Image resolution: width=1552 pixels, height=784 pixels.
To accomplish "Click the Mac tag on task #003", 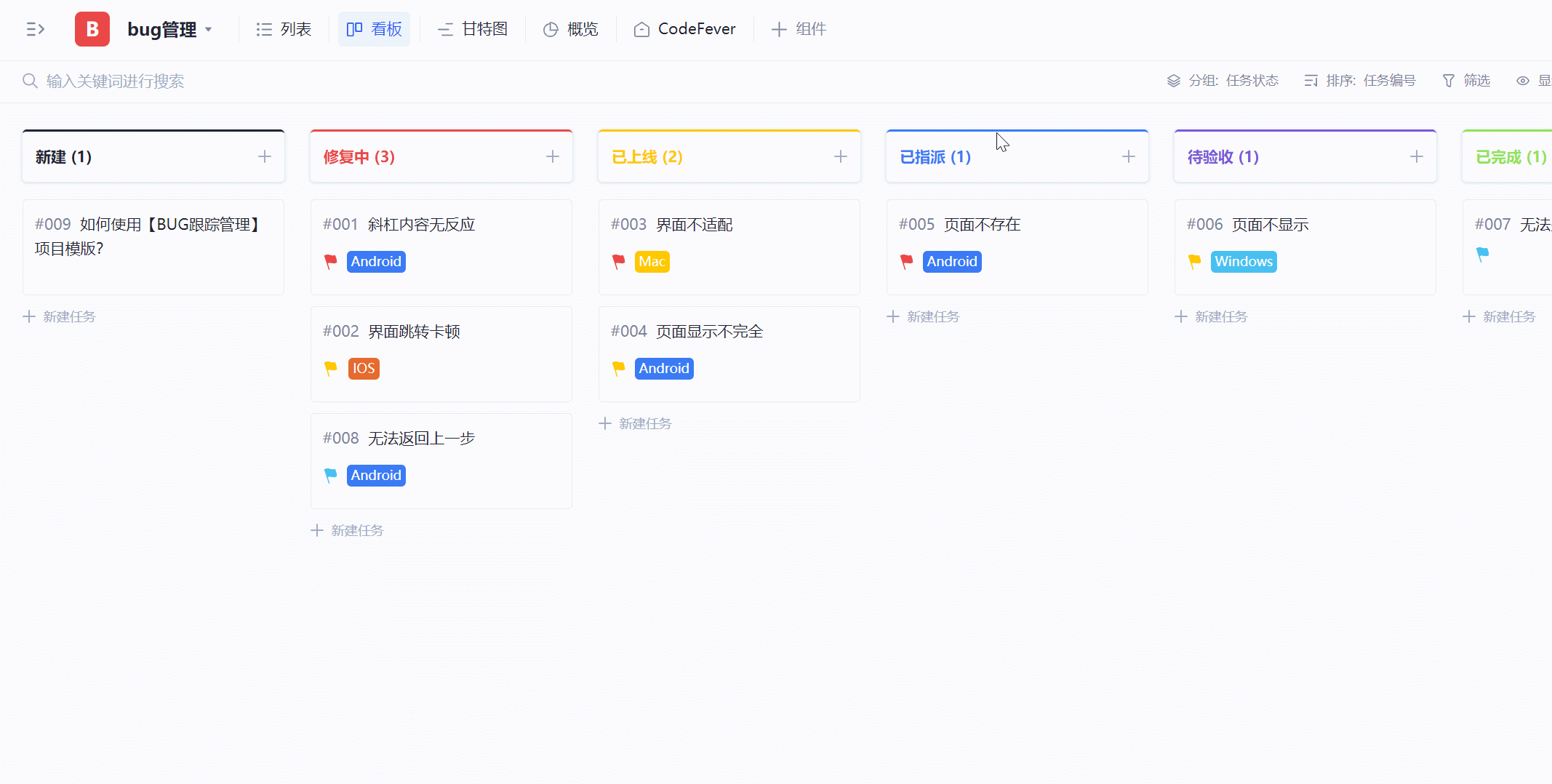I will coord(652,262).
